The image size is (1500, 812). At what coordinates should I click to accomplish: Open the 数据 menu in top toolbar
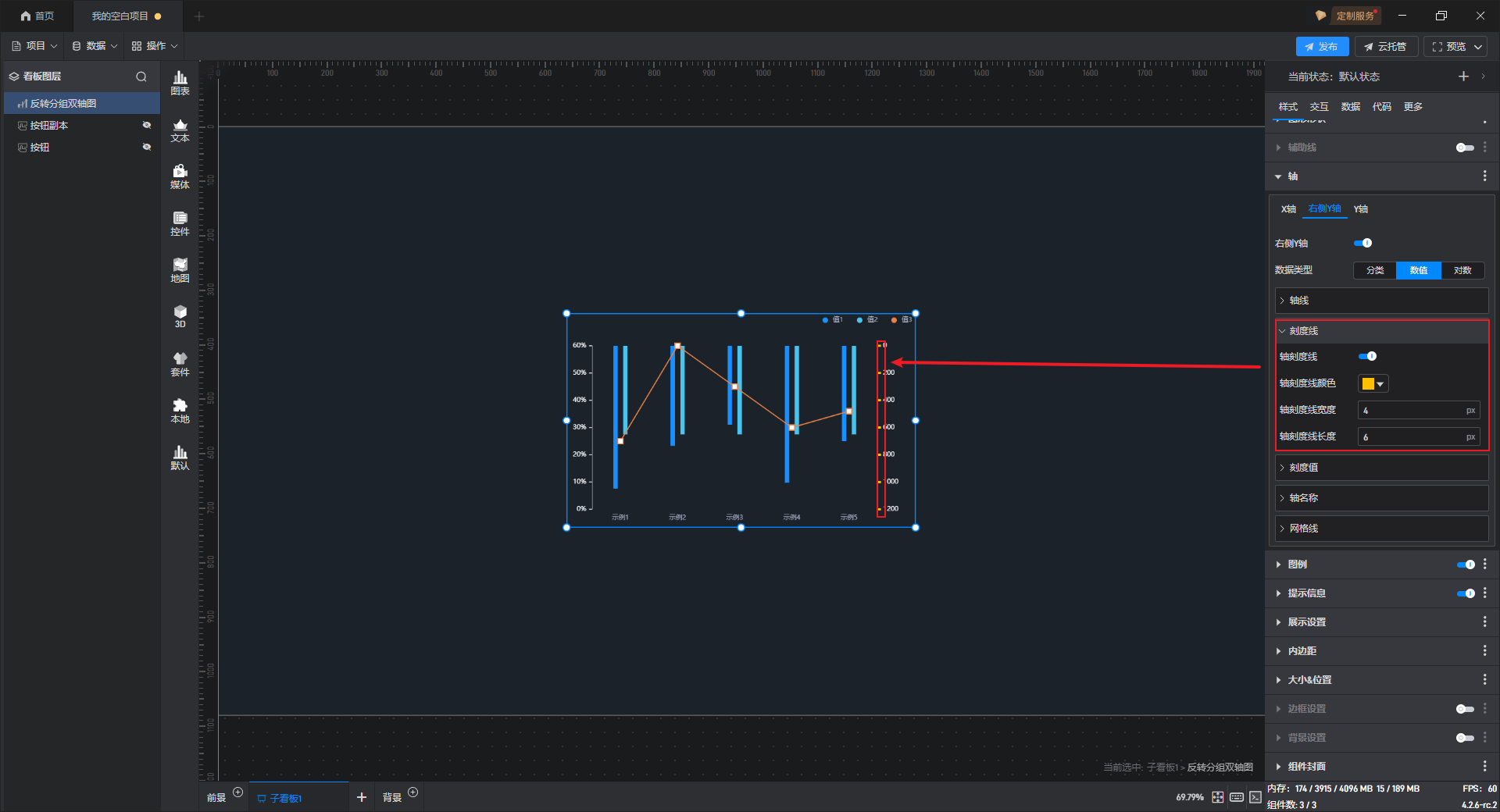95,46
